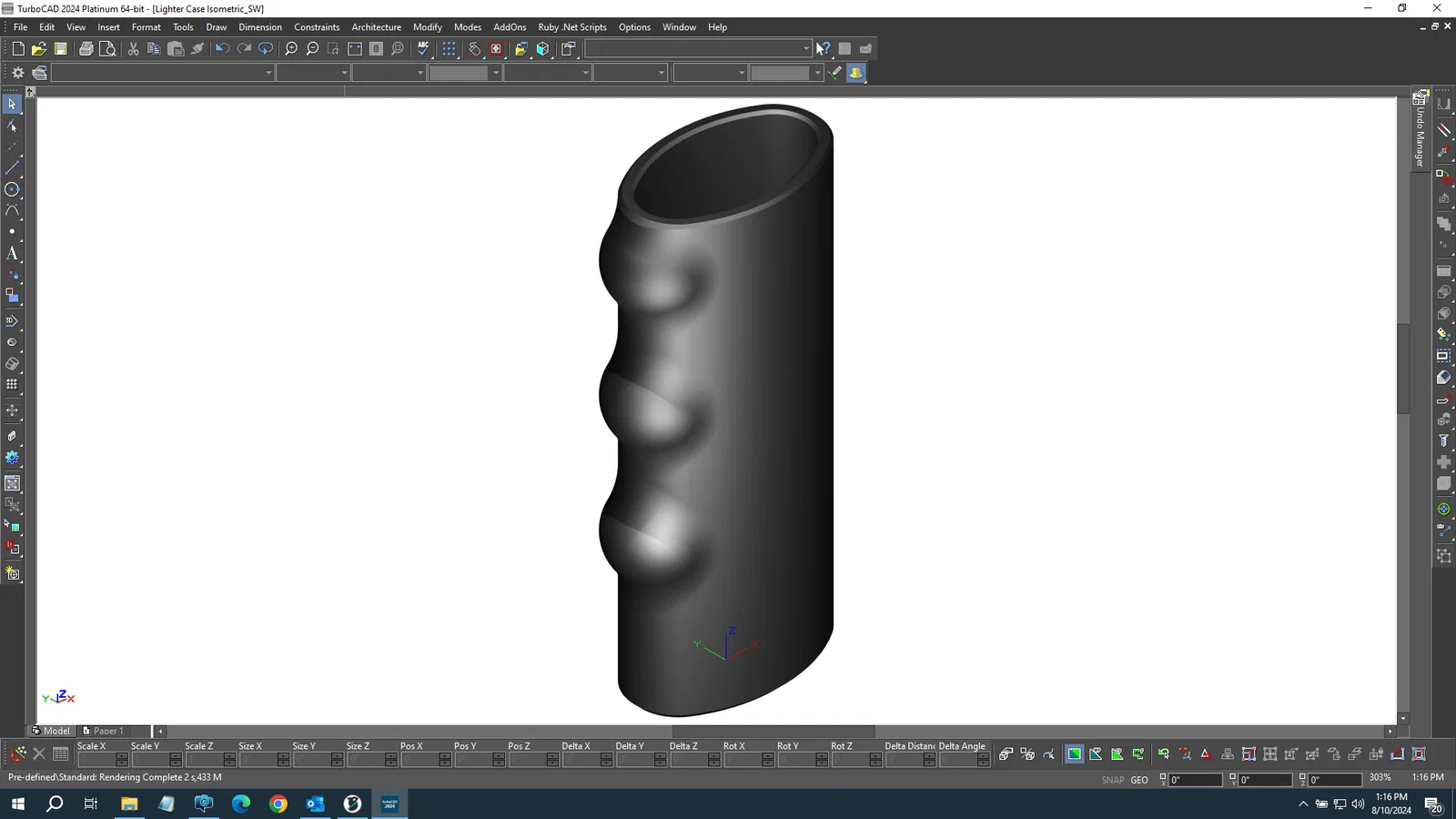Screen dimensions: 1456x819
Task: Open File Explorer from the taskbar
Action: [x=129, y=804]
